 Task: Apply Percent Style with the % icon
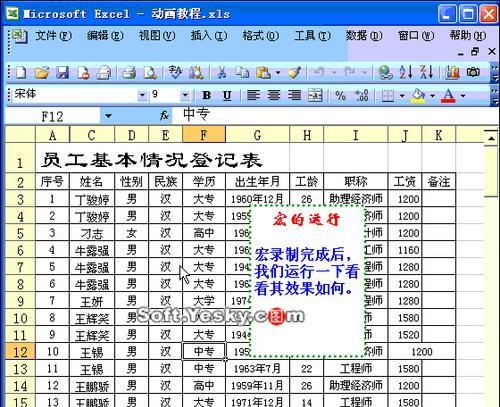point(340,96)
